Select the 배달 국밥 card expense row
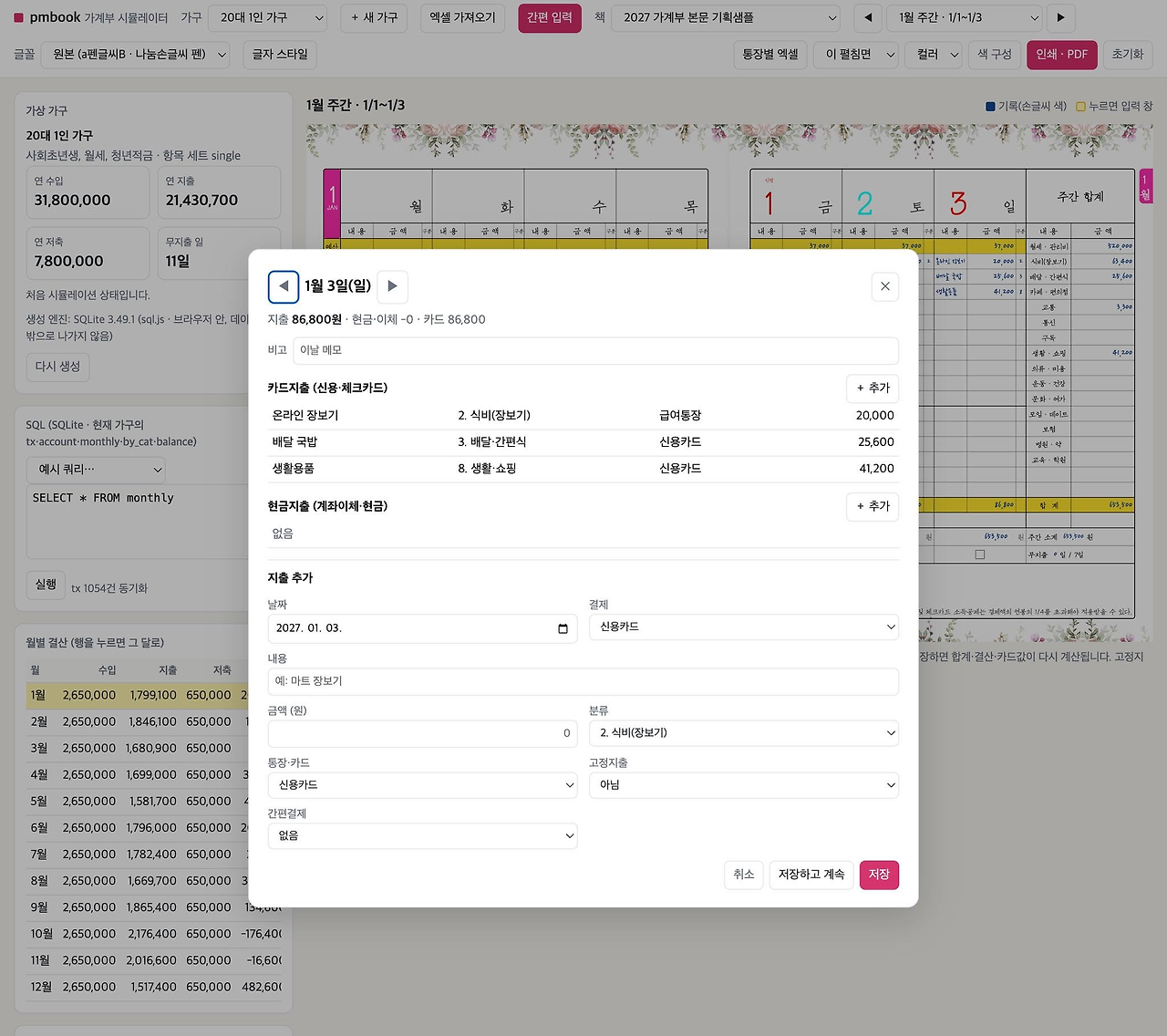This screenshot has height=1036, width=1167. tap(583, 442)
